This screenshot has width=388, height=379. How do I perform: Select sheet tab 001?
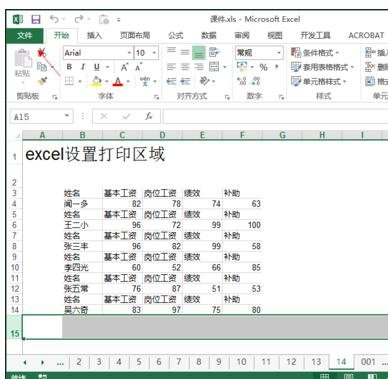pos(368,362)
